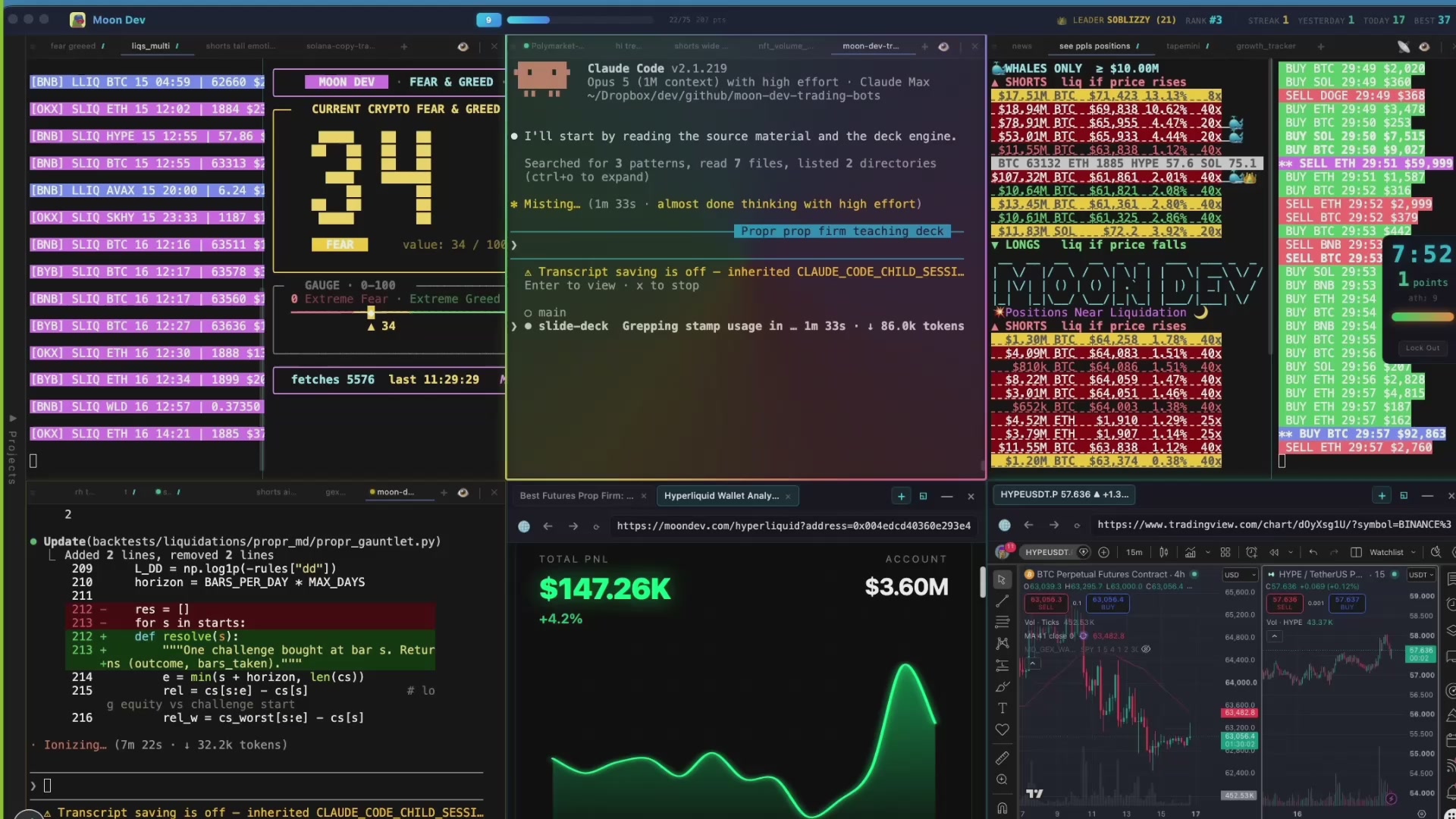Click the green bar under points timer
The width and height of the screenshot is (1456, 819).
tap(1423, 317)
